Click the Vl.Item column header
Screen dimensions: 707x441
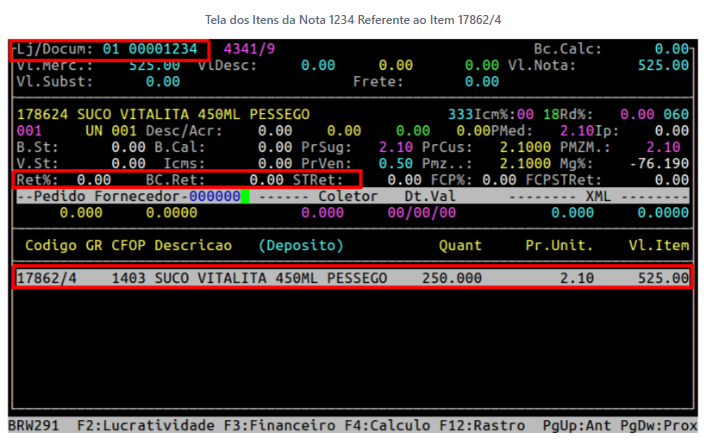pyautogui.click(x=659, y=245)
